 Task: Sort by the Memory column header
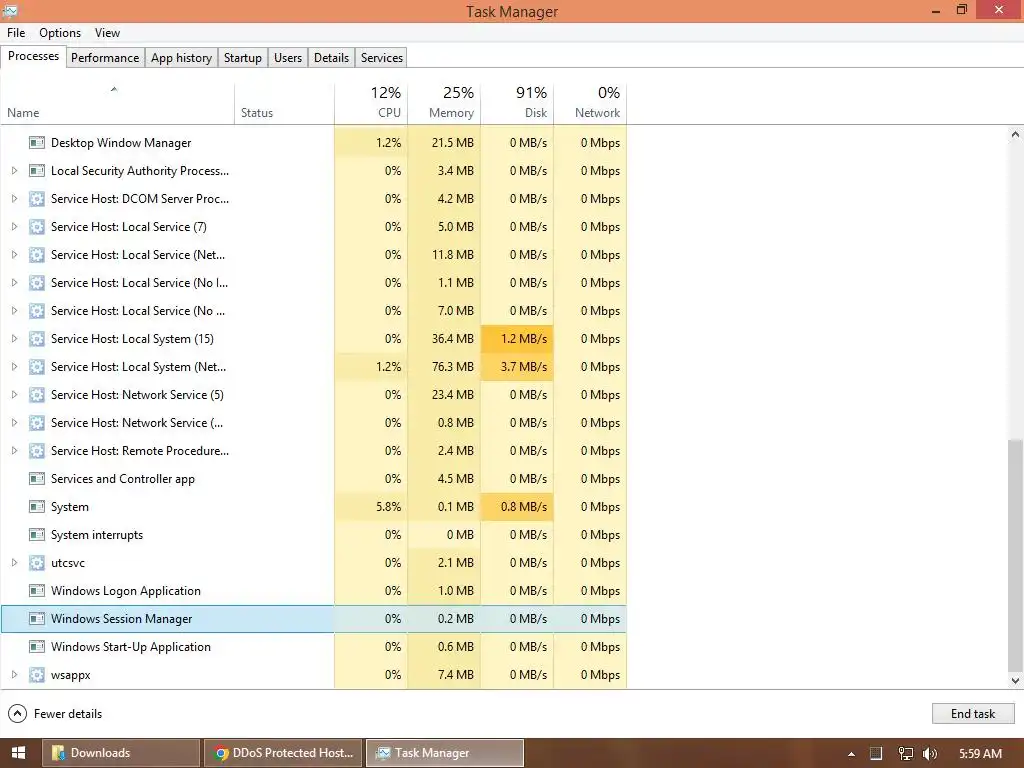444,103
